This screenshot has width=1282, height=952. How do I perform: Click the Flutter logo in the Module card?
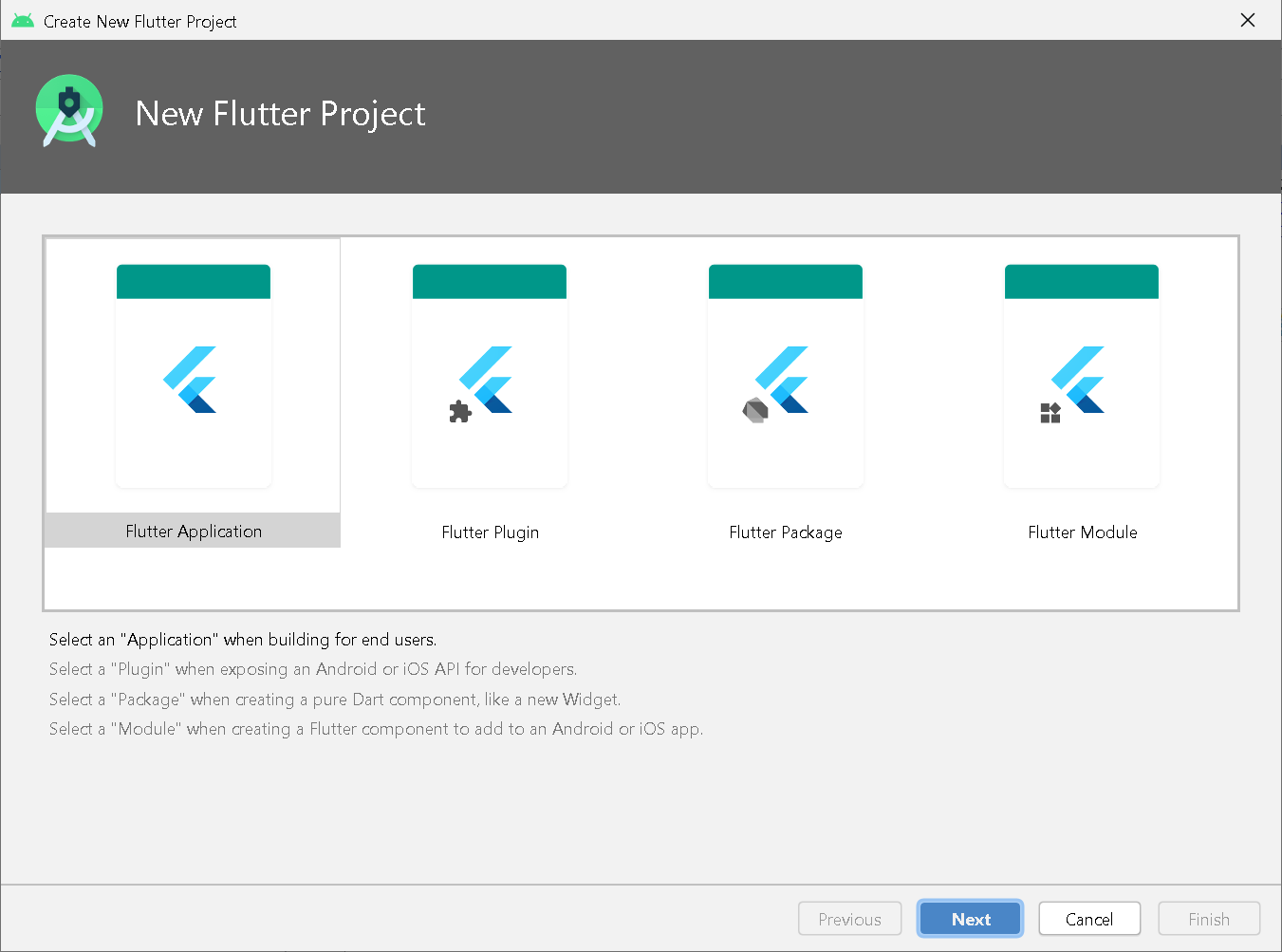click(1083, 380)
